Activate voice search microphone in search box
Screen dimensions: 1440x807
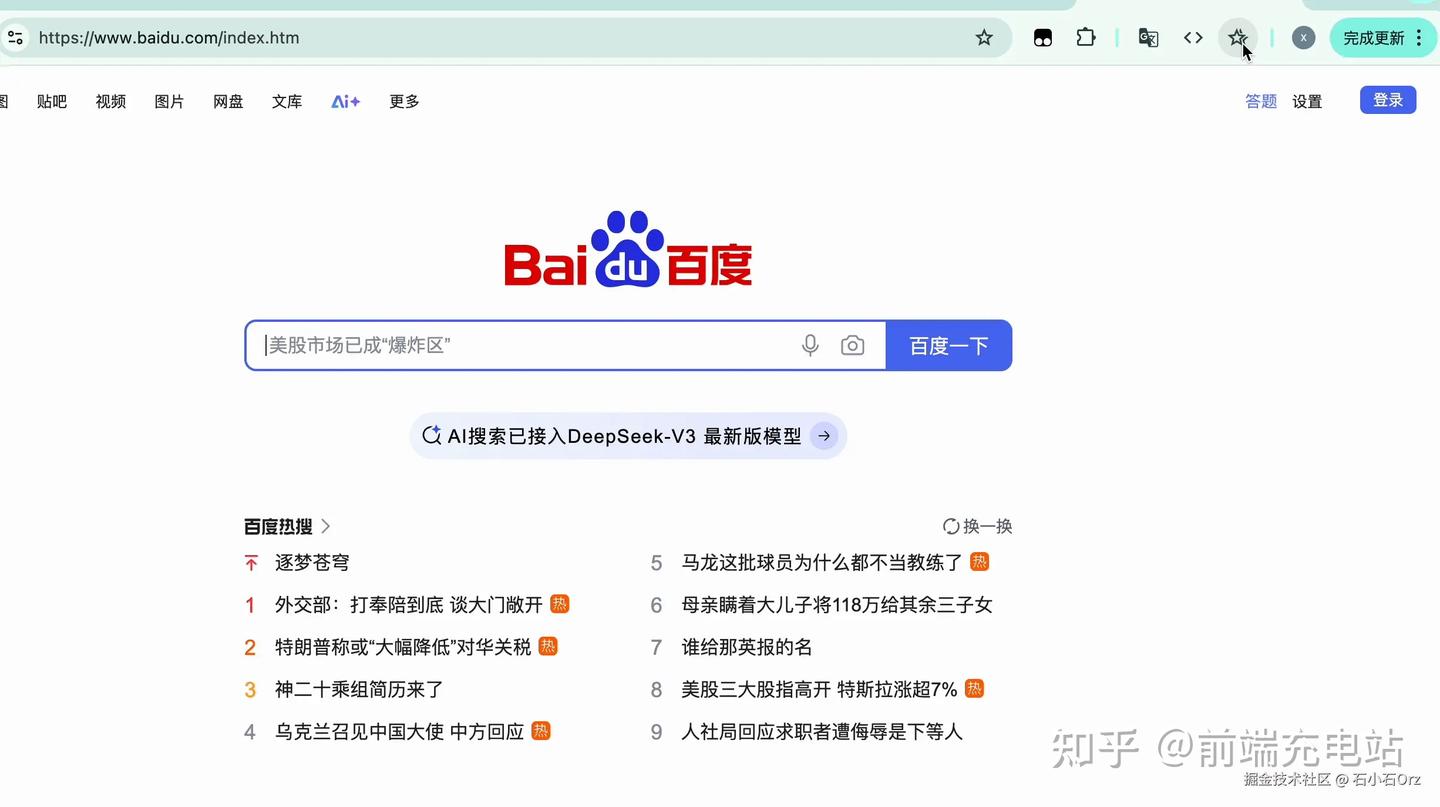[810, 345]
